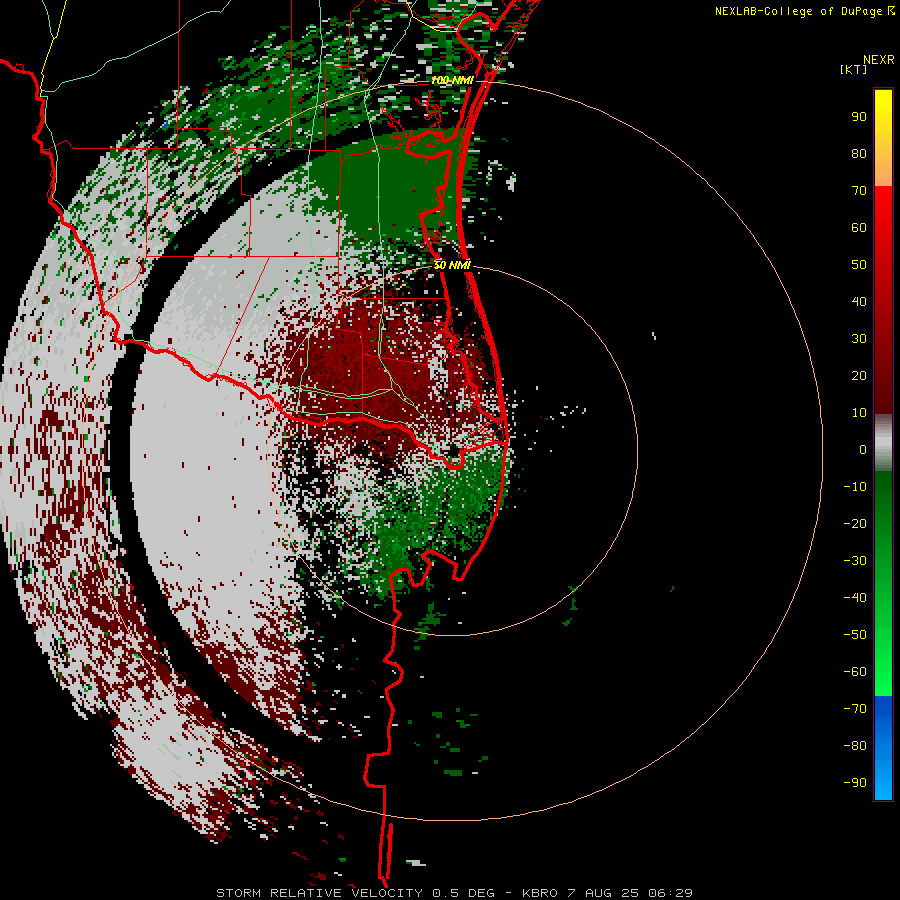Screen dimensions: 900x900
Task: Click the -70 value on the velocity scale
Action: click(x=855, y=709)
